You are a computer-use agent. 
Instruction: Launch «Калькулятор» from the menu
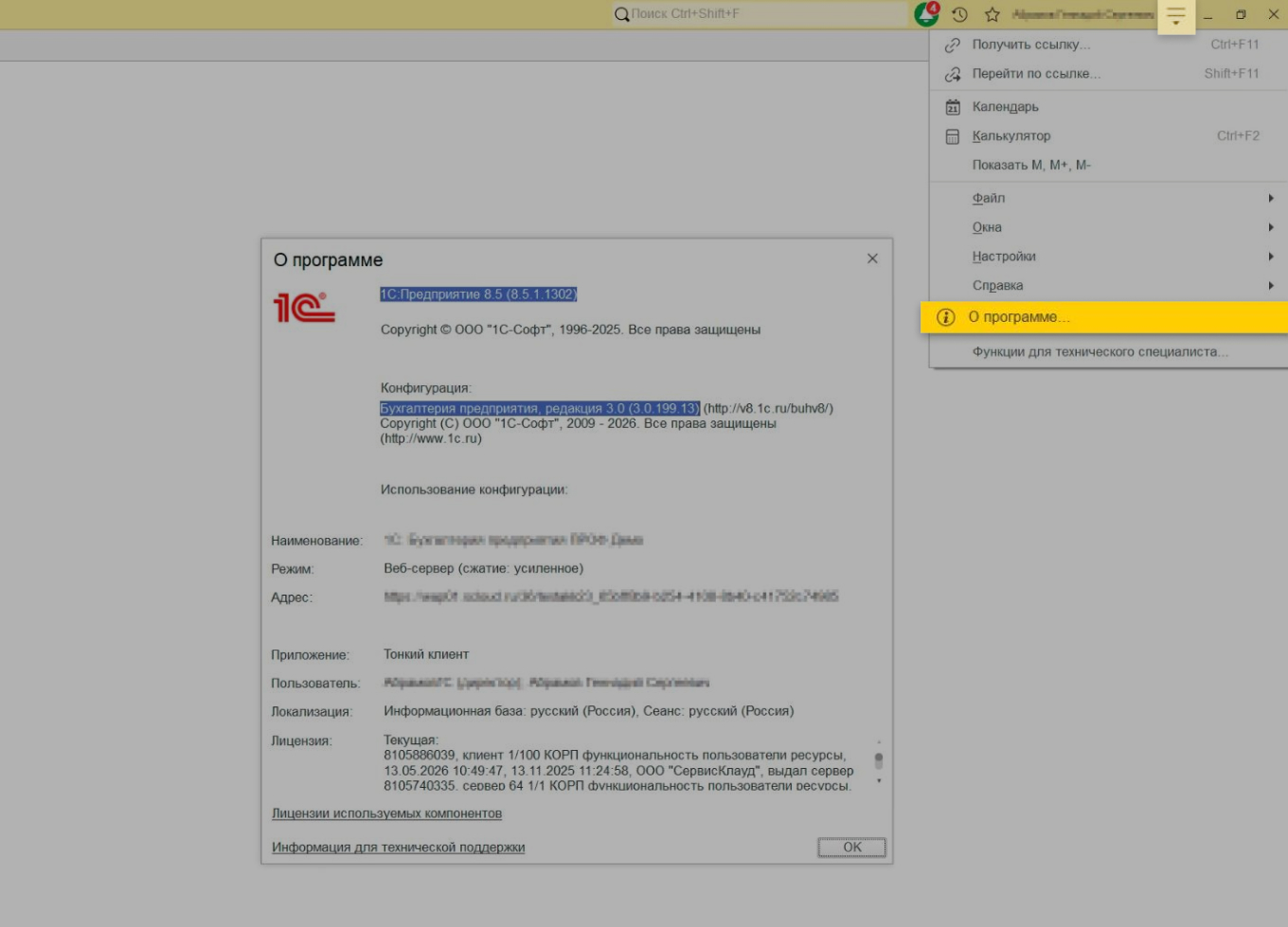1108,136
